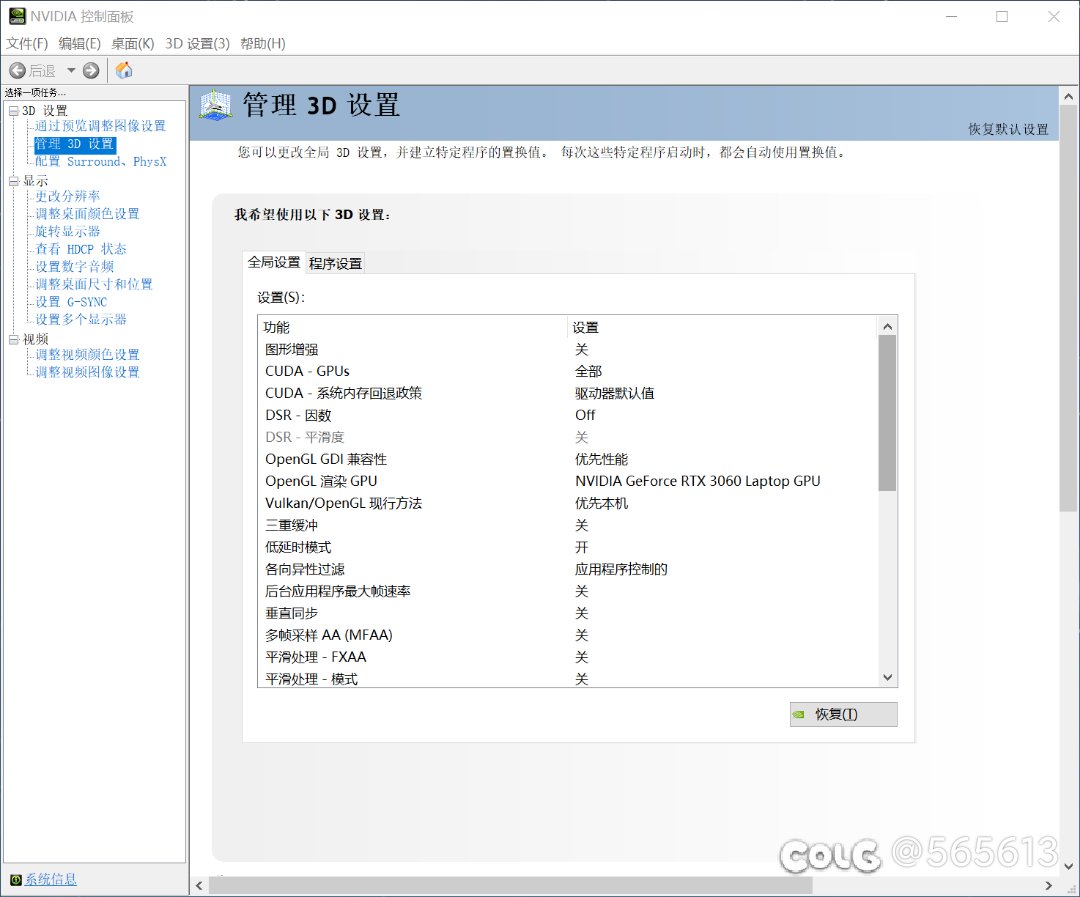Select the 多帧采样 AA (MFAA) row

[568, 635]
